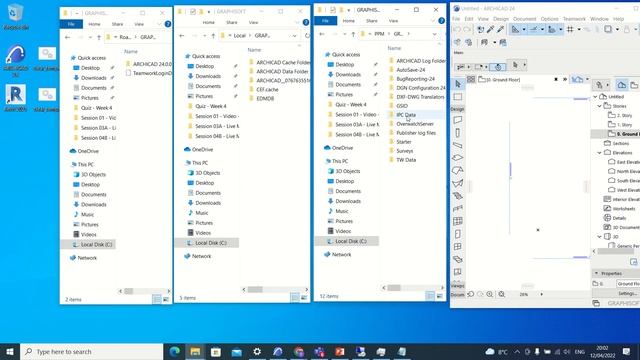
Task: Open address bar dropdown in Local Explorer window
Action: (295, 36)
